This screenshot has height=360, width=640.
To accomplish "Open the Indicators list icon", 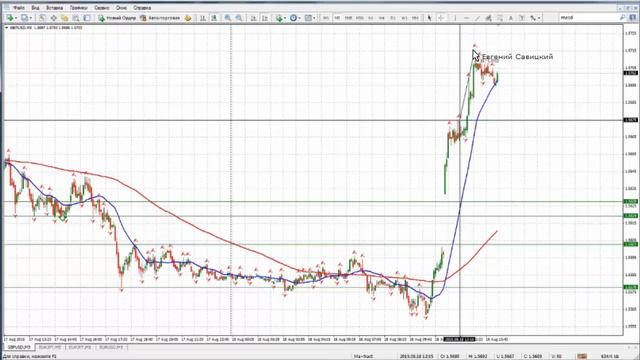I will [x=279, y=18].
